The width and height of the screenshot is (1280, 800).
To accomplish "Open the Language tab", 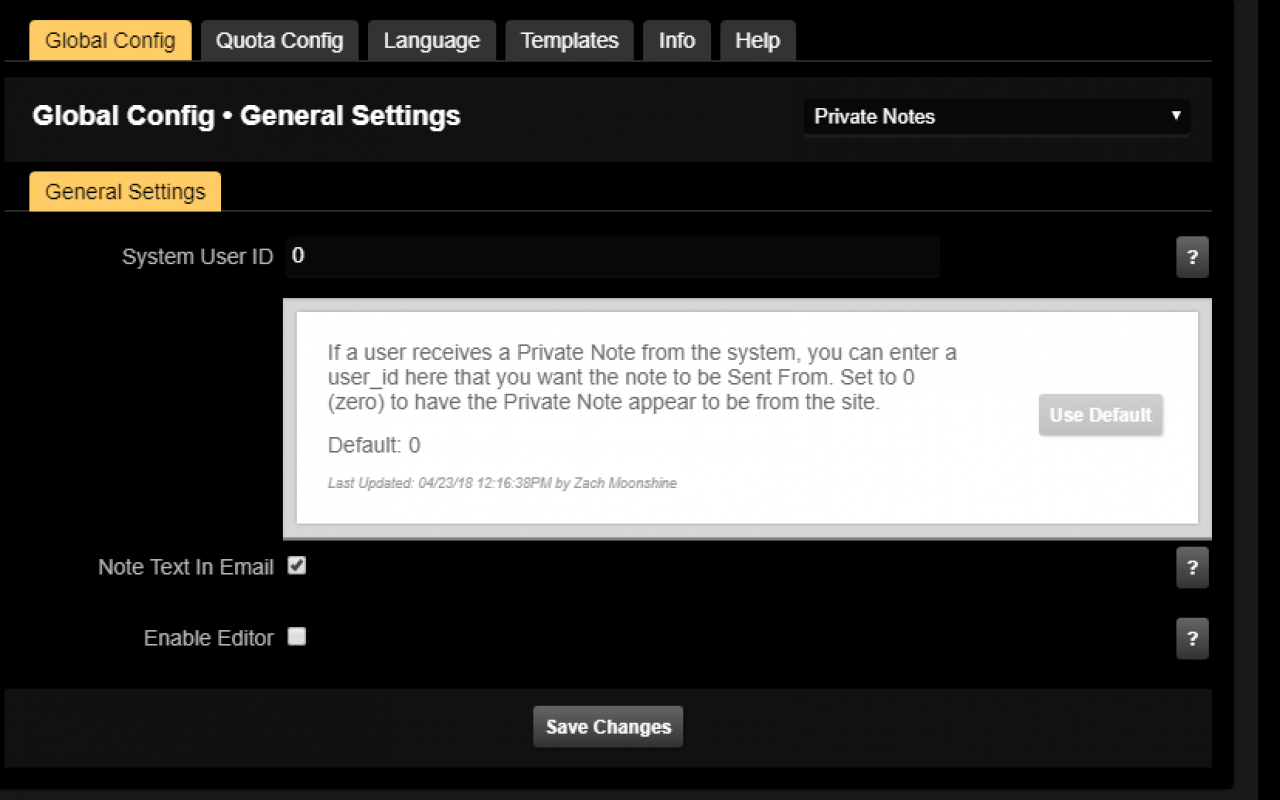I will point(432,41).
